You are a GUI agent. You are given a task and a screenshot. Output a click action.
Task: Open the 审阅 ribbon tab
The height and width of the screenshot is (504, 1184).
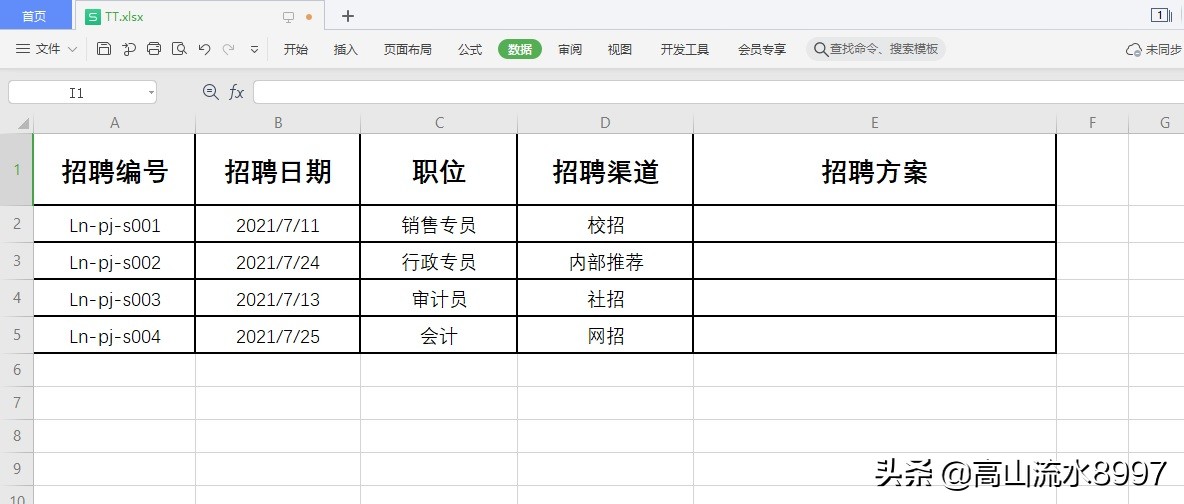[570, 49]
